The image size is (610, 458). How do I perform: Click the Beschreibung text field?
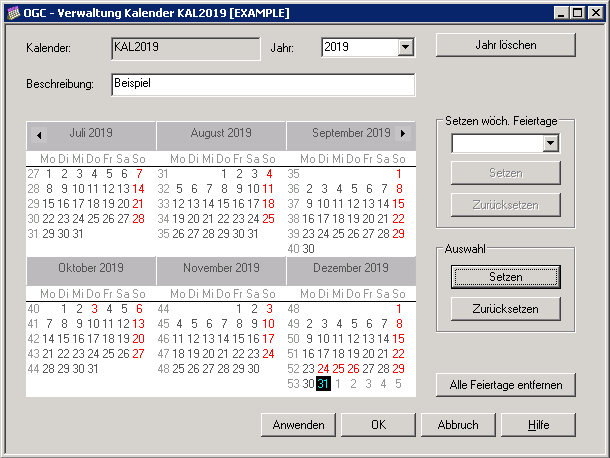tap(263, 84)
